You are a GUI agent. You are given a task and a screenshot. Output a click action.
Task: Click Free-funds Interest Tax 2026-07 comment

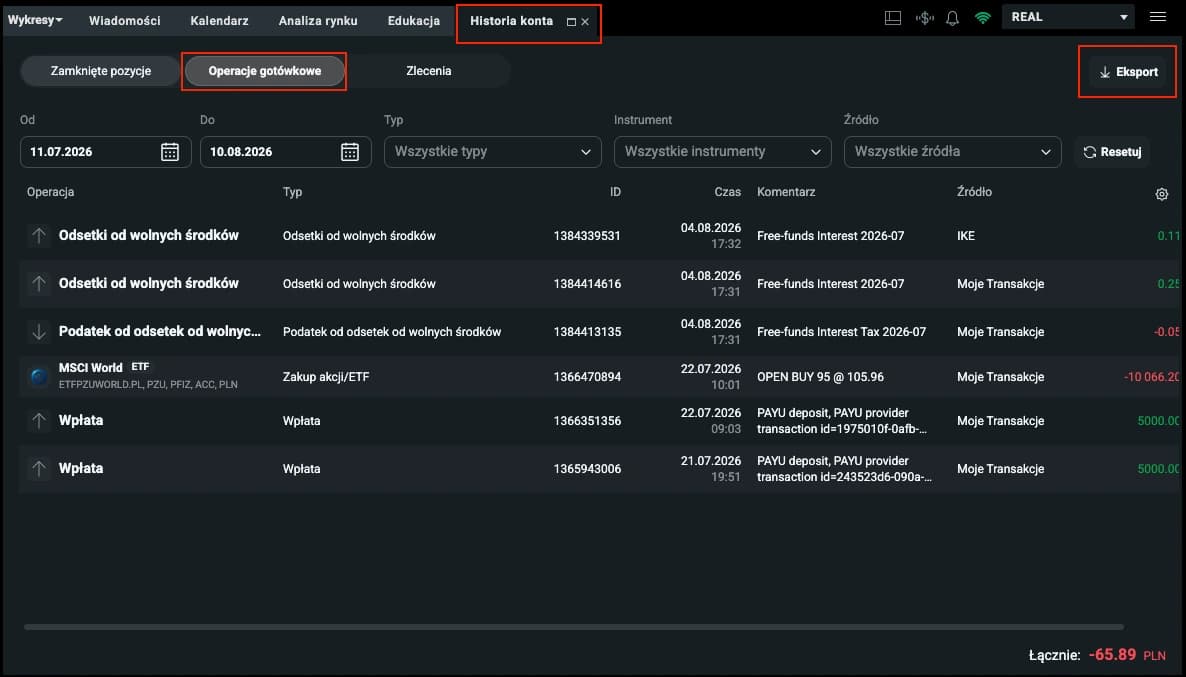841,331
